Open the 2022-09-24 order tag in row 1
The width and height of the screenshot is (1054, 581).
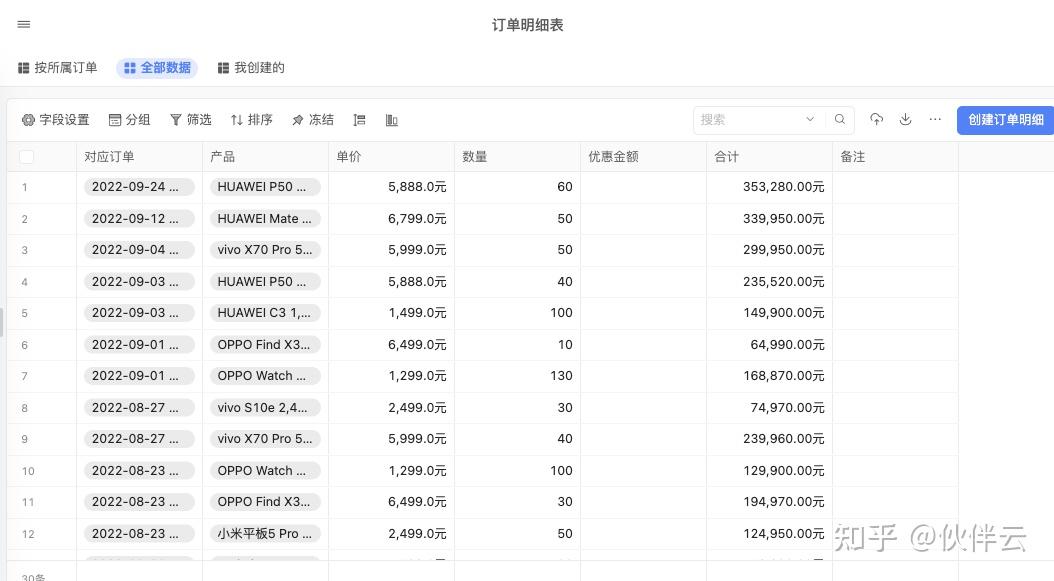(x=139, y=187)
